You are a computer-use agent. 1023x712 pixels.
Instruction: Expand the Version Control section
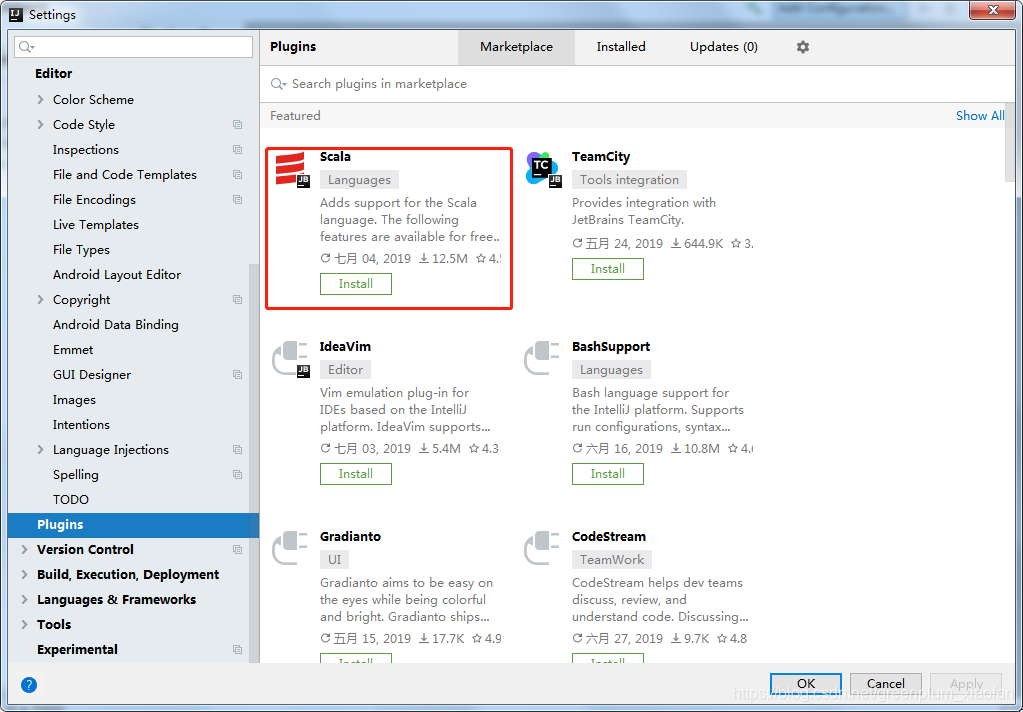[25, 549]
